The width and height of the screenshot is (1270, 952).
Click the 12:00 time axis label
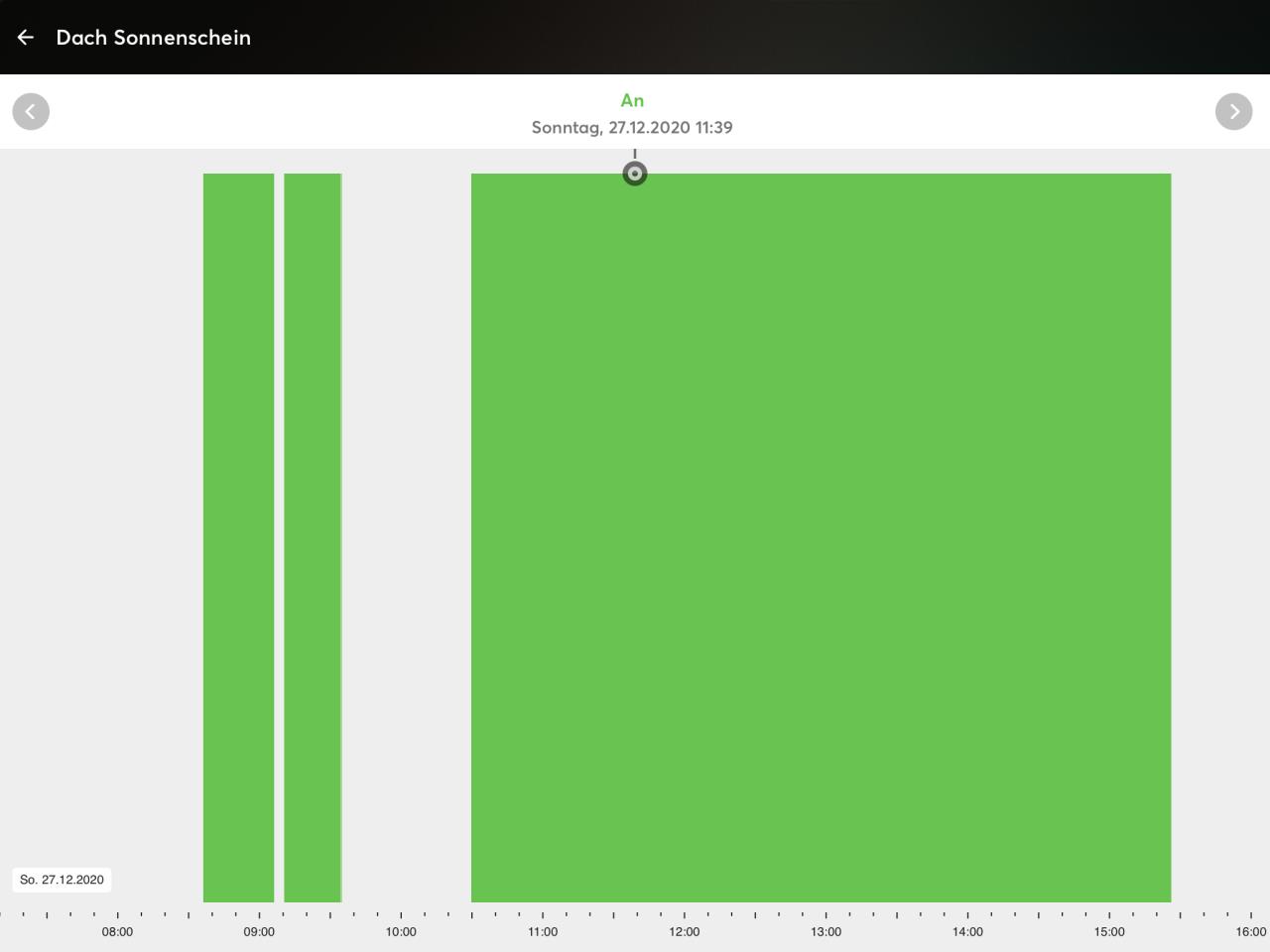coord(685,932)
